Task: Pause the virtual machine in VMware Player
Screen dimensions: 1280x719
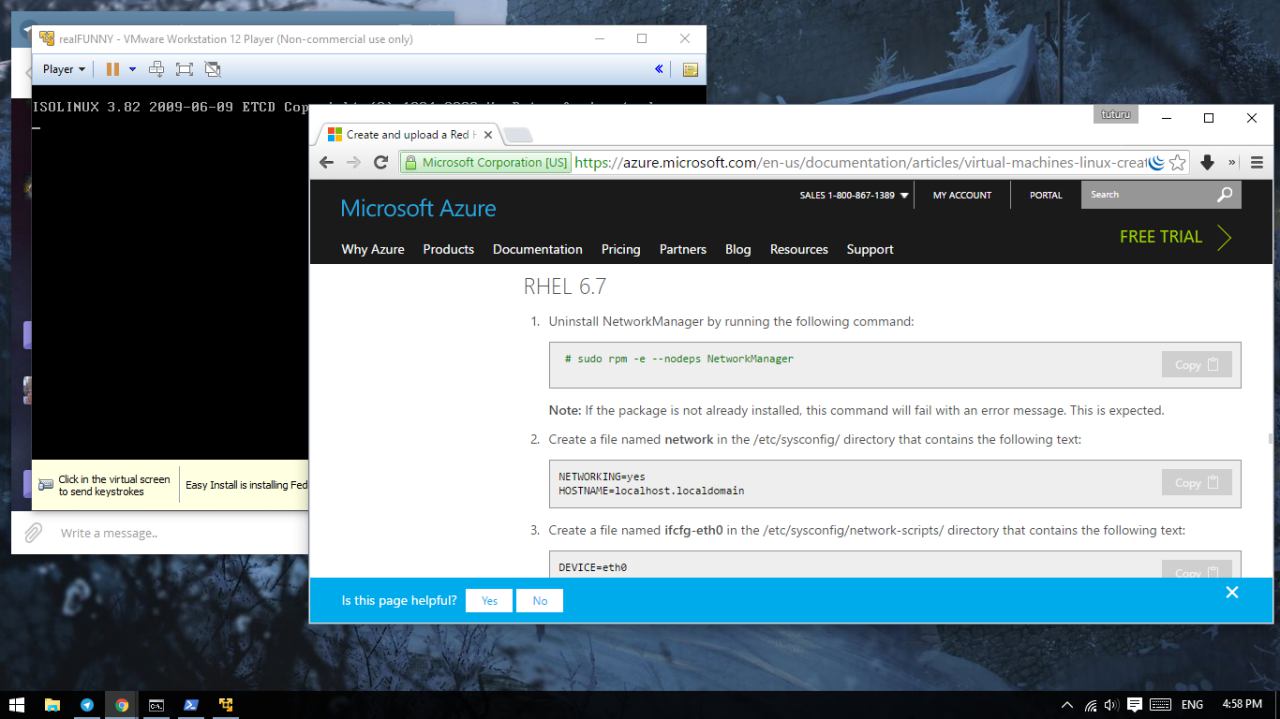Action: pos(113,69)
